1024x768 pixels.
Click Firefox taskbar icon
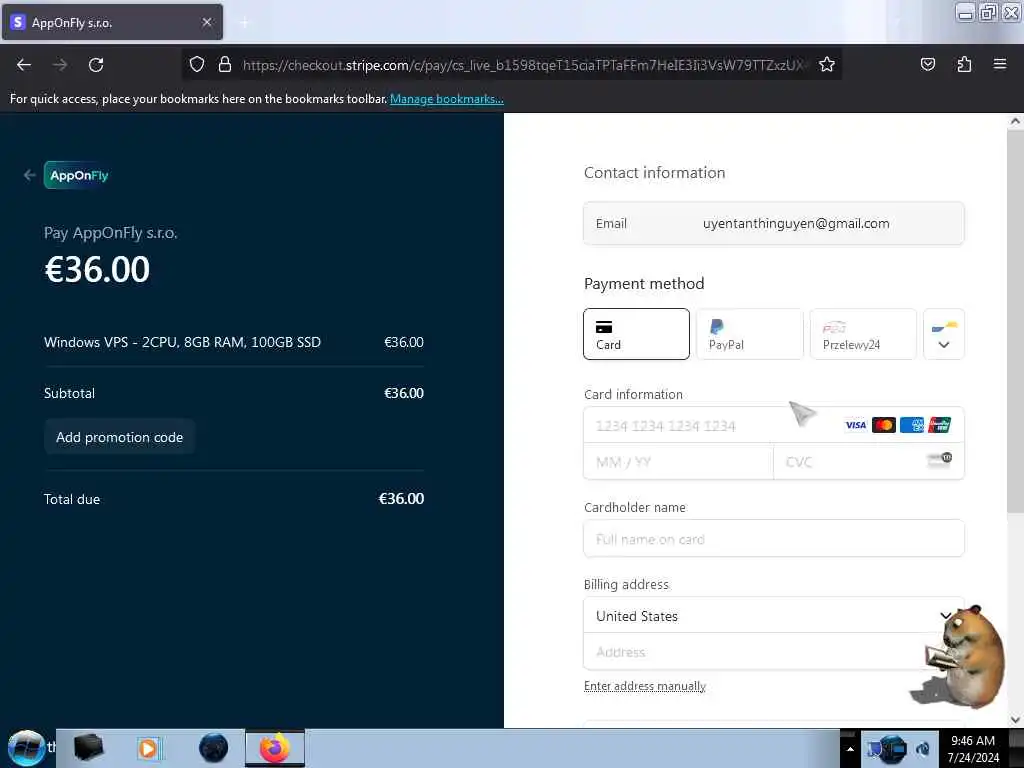coord(275,748)
